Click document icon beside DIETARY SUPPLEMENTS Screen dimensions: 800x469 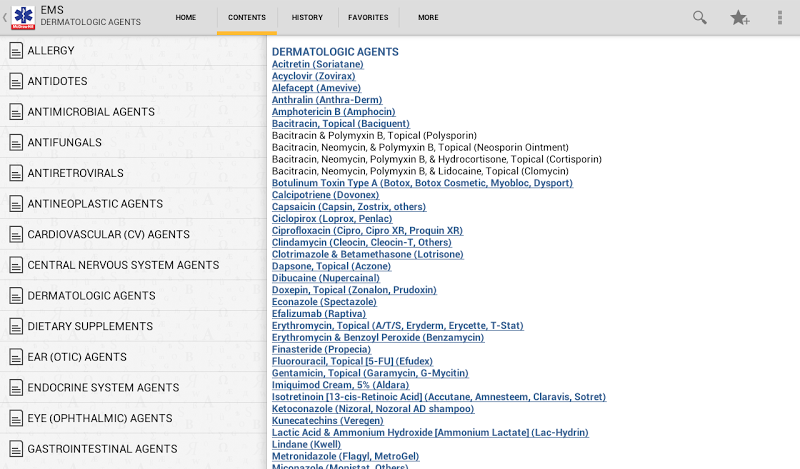point(16,326)
